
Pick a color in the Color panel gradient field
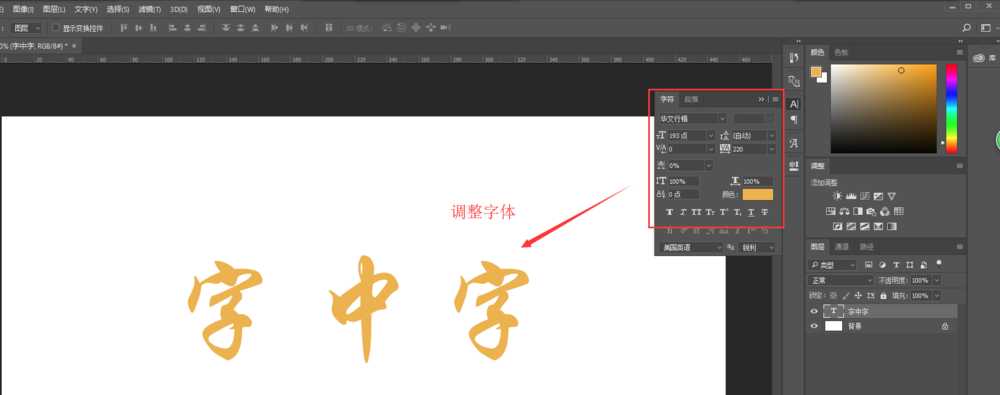click(883, 108)
